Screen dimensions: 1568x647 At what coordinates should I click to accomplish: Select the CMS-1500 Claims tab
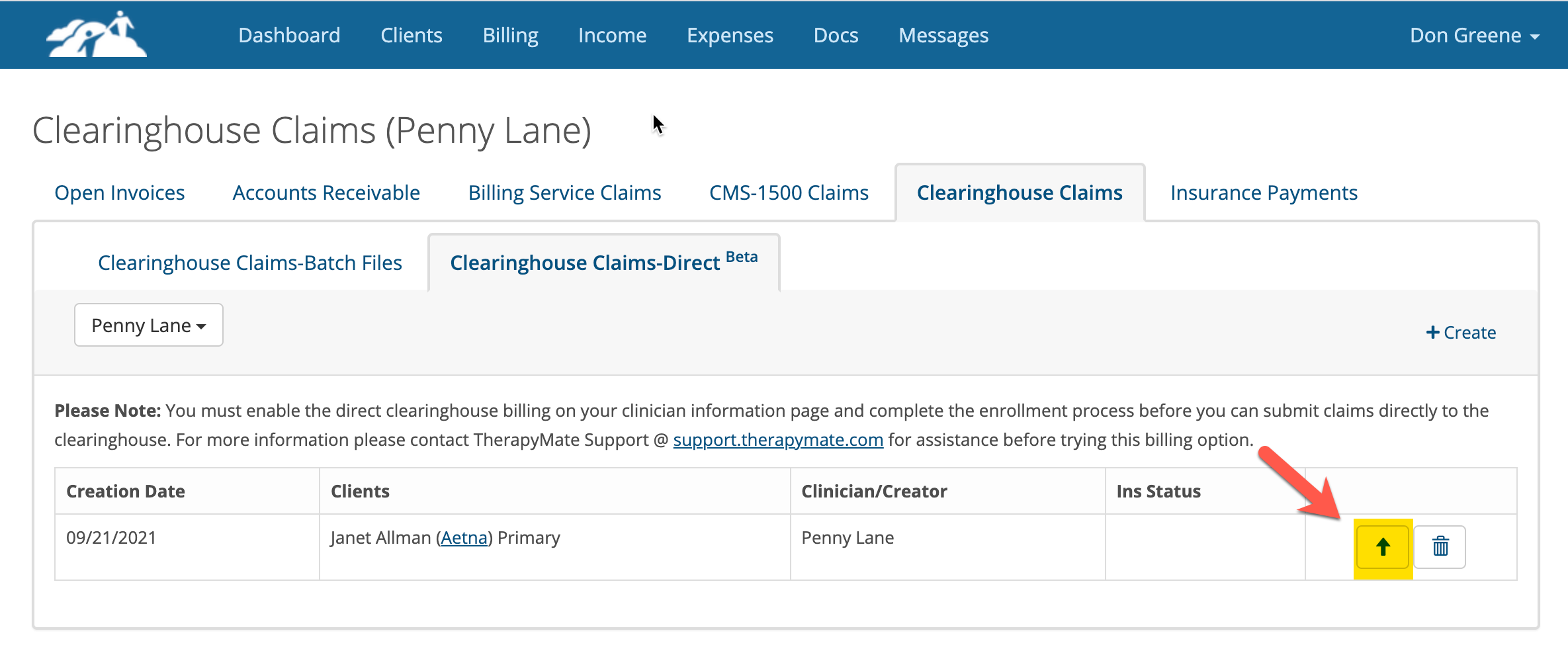click(x=789, y=193)
